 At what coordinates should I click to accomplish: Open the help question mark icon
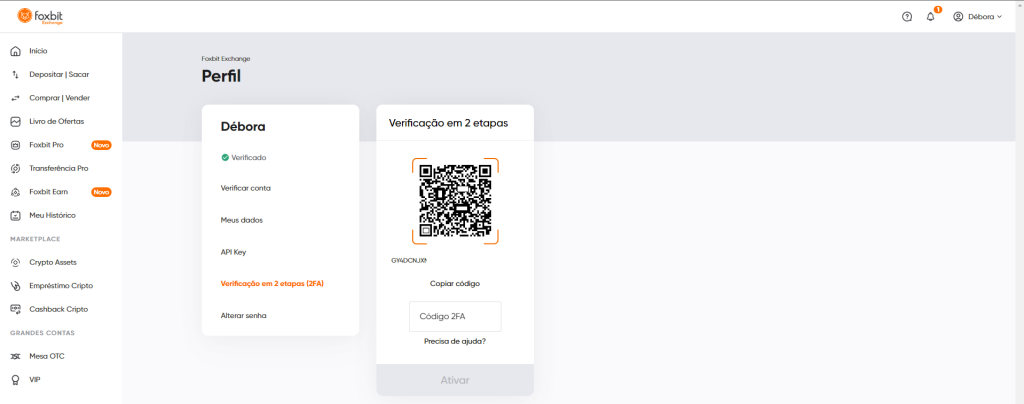click(906, 17)
